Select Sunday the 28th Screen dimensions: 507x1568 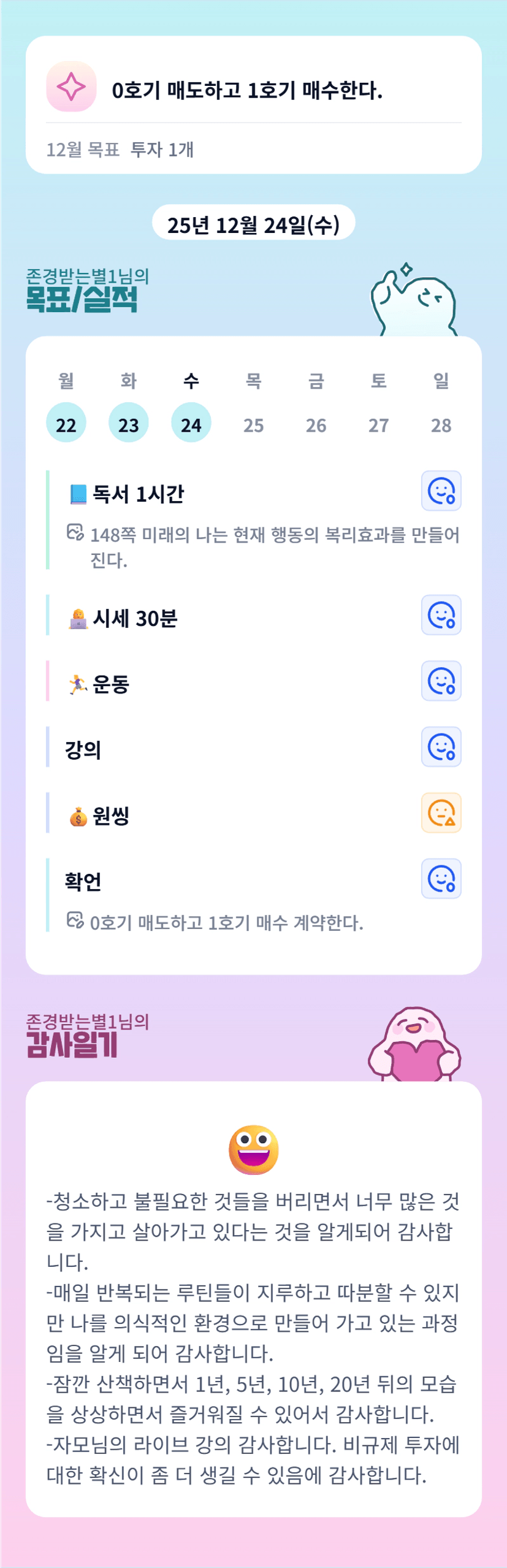[441, 424]
